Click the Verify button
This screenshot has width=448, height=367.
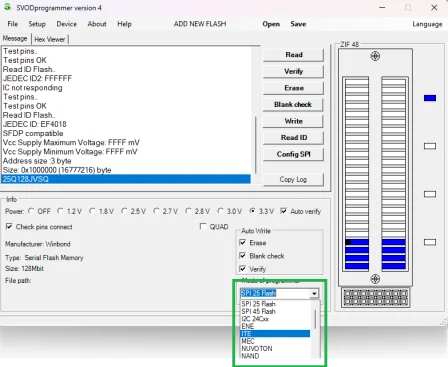click(x=293, y=71)
